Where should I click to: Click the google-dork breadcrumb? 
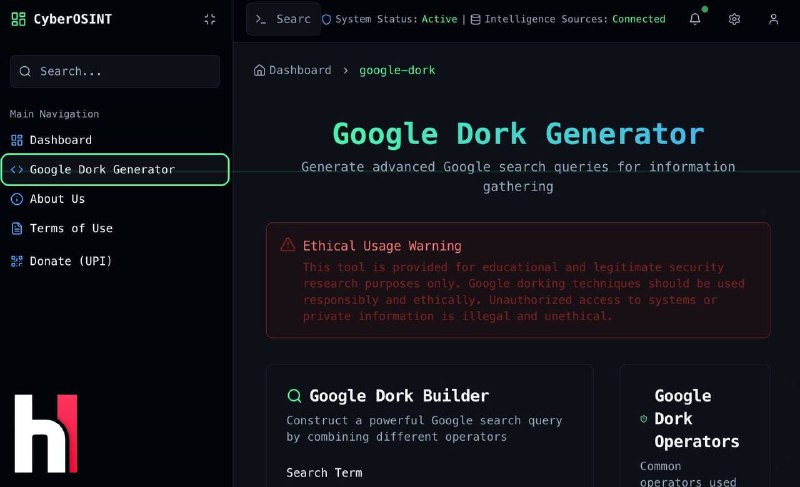(397, 70)
